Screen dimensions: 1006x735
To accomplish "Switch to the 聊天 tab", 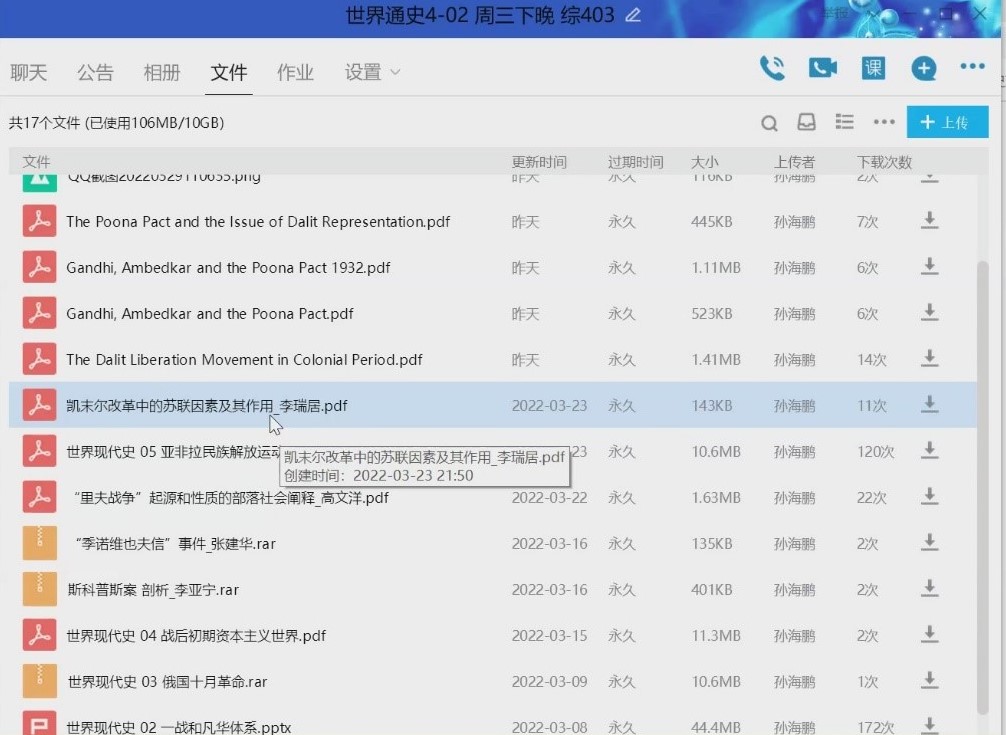I will 29,72.
